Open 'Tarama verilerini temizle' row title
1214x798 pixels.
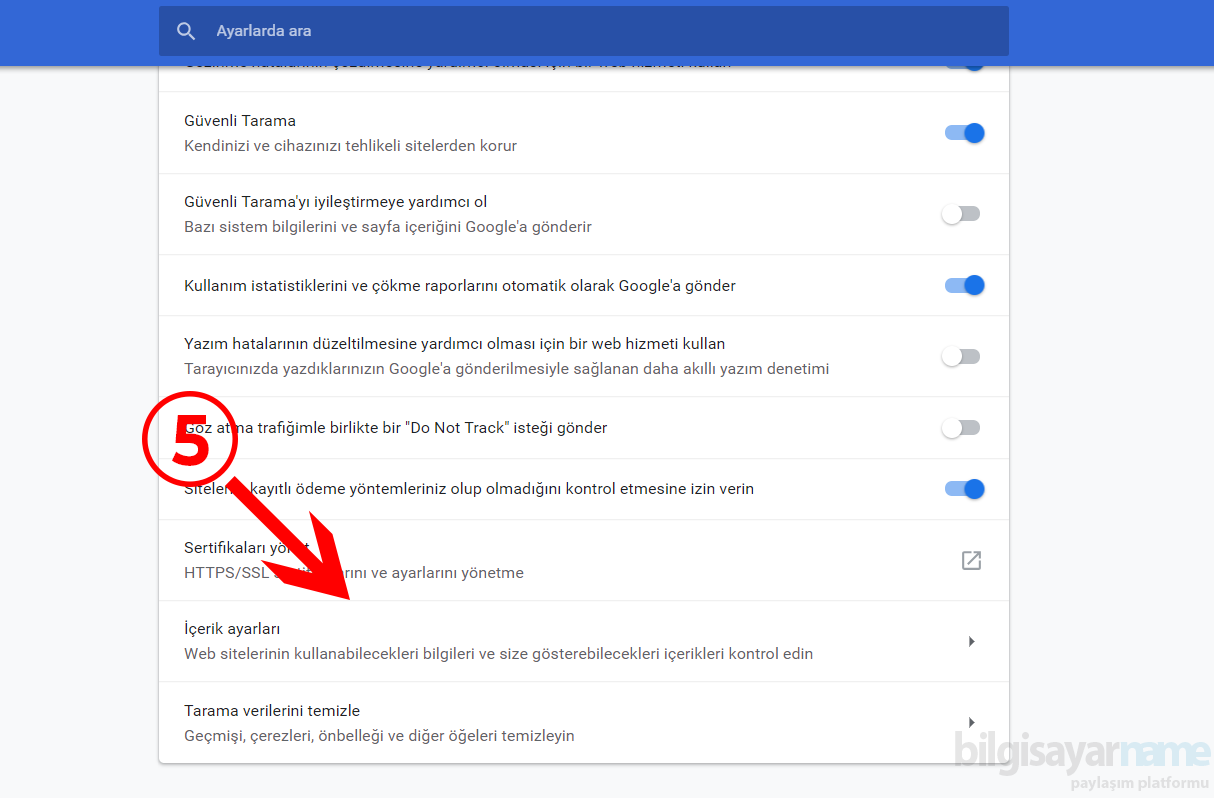272,711
